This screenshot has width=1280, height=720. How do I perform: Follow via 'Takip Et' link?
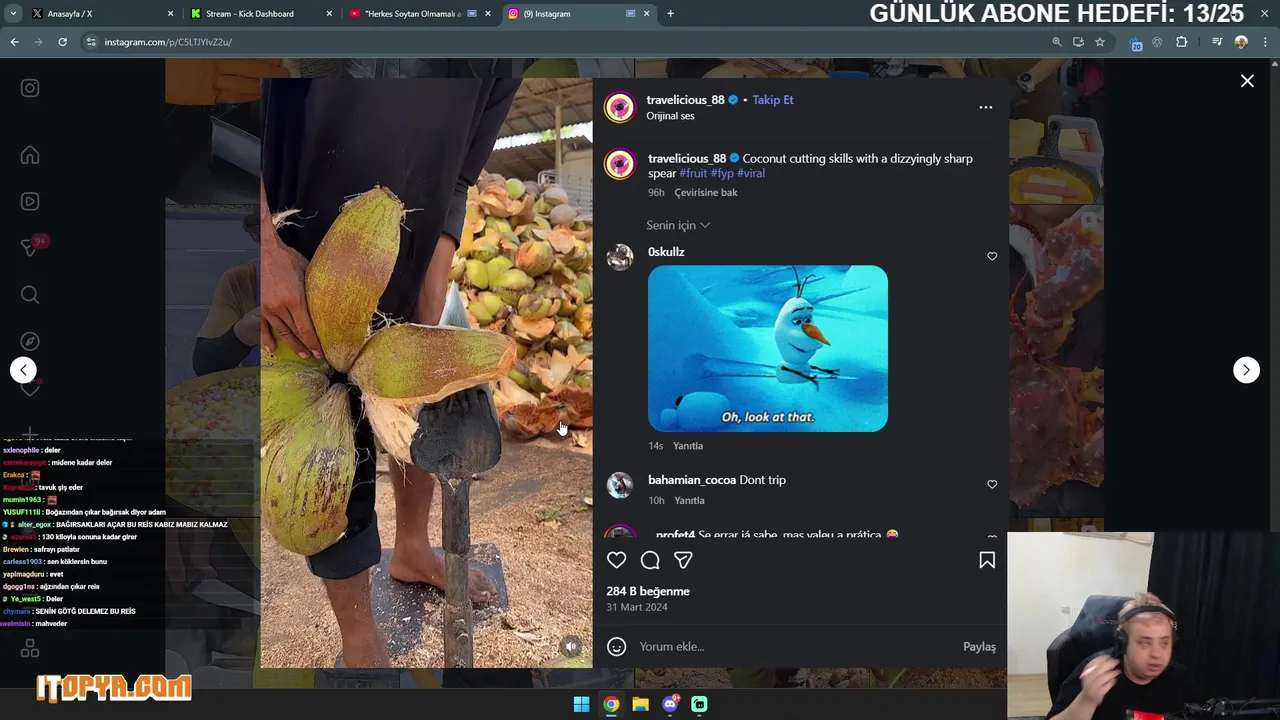coord(773,100)
